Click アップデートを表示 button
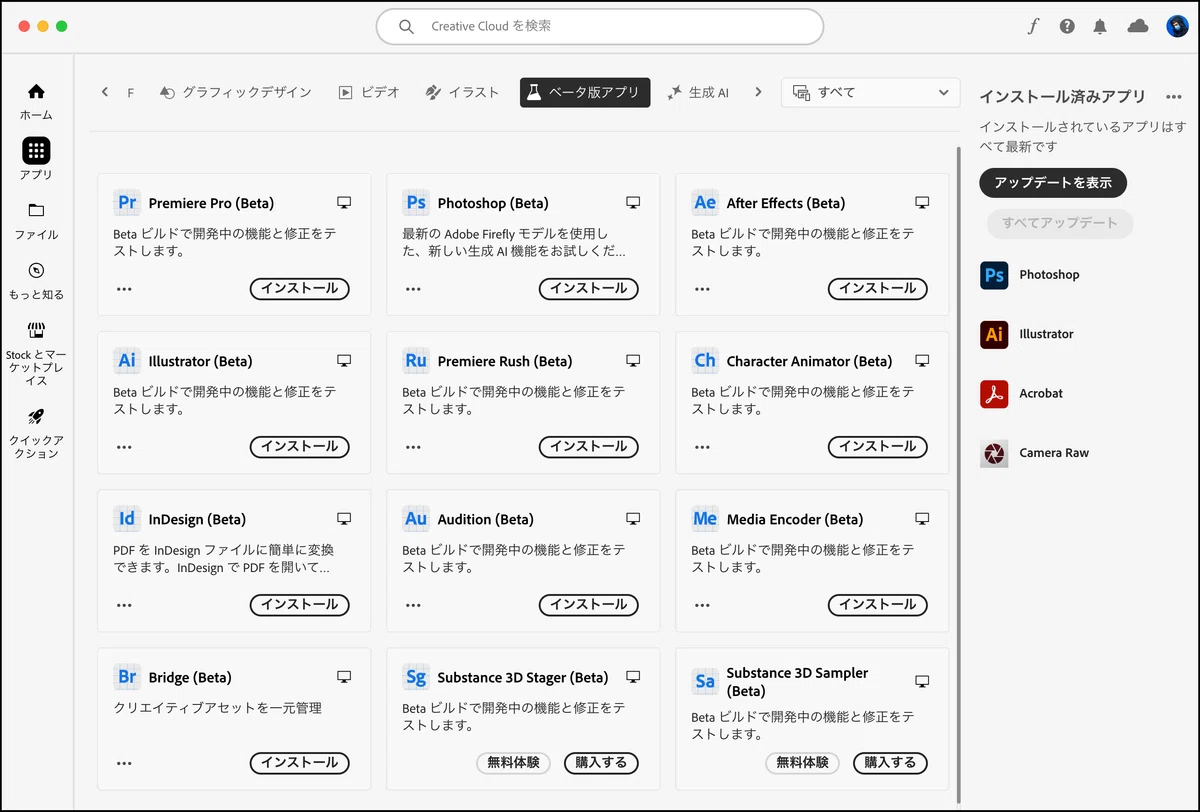Viewport: 1200px width, 812px height. 1053,183
